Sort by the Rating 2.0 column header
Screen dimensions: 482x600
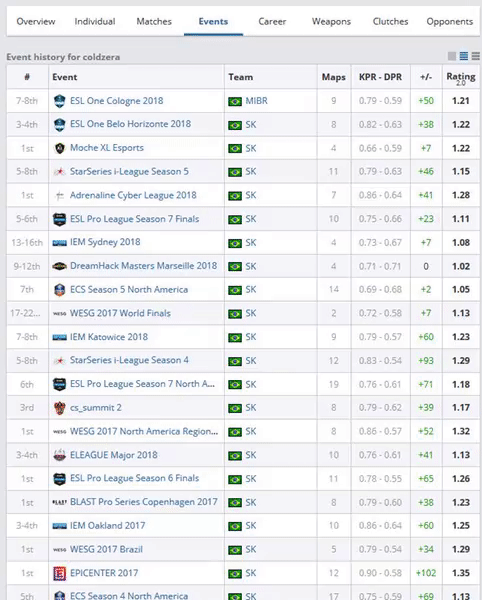pos(461,78)
